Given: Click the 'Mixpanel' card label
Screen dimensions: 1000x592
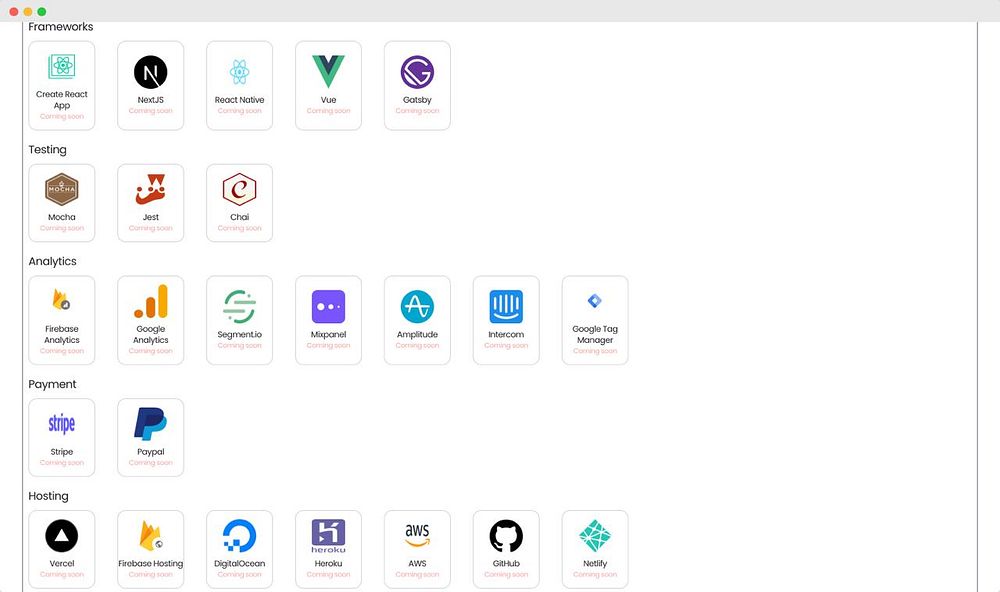Looking at the screenshot, I should [328, 334].
